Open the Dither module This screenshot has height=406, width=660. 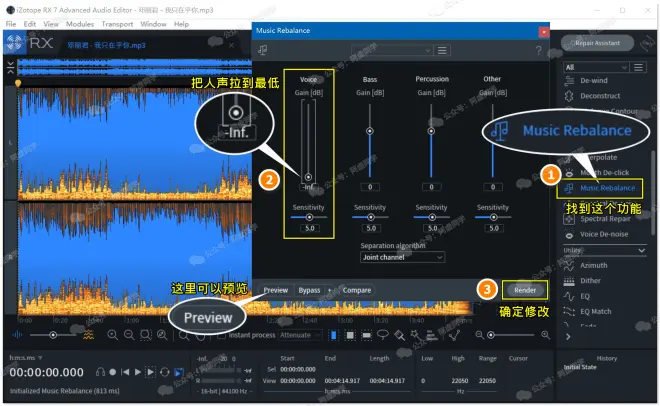click(593, 281)
